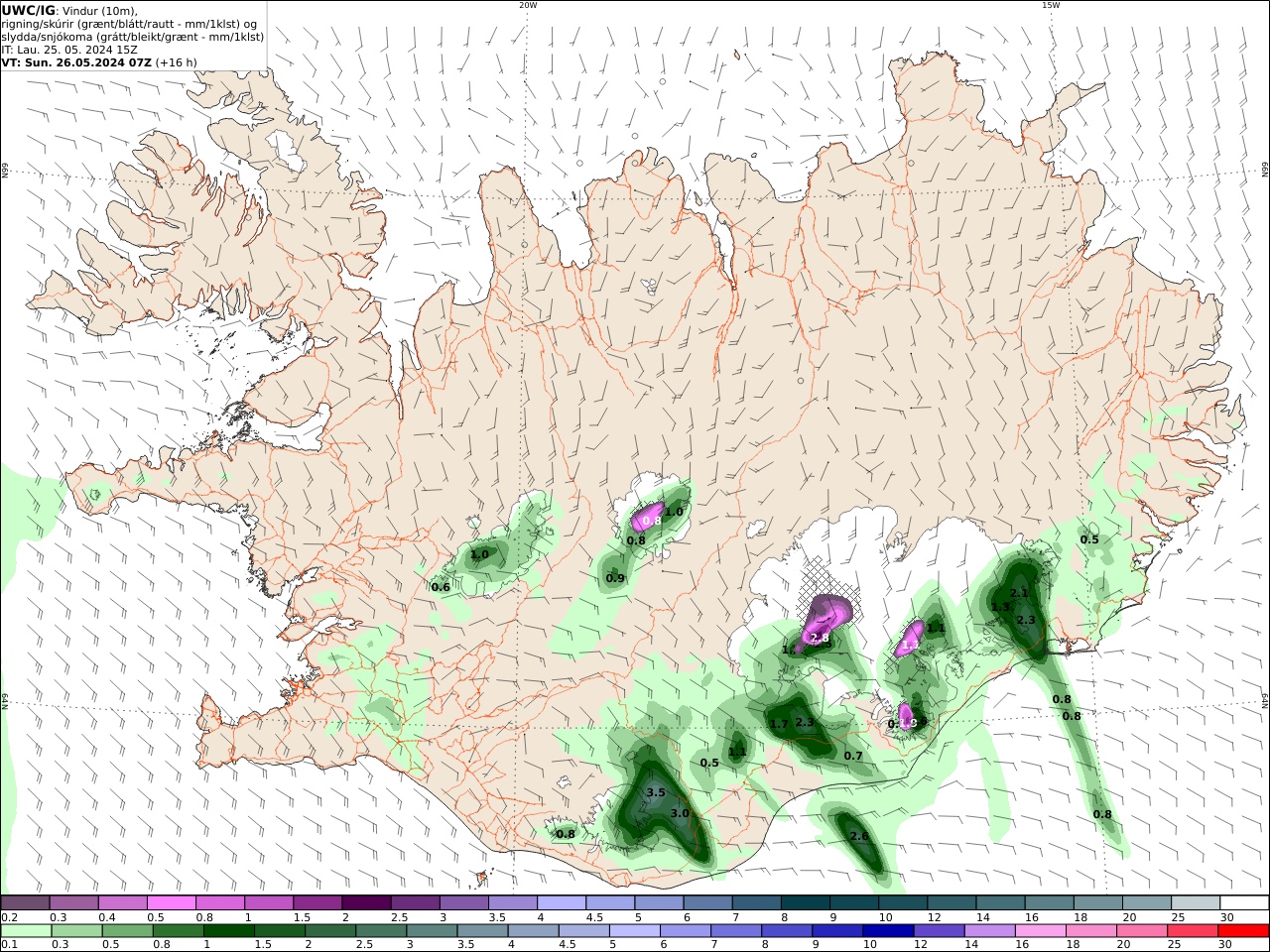Click the '(+16 h)' forecast offset text
This screenshot has height=952, width=1270.
(x=177, y=62)
